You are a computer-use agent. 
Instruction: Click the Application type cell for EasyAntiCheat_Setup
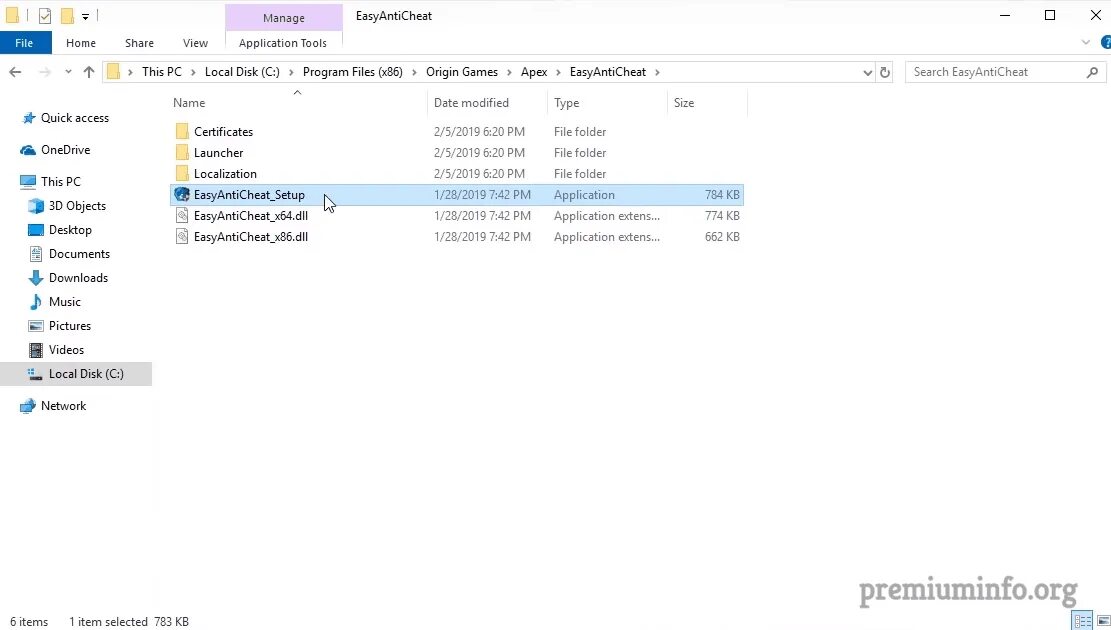584,195
